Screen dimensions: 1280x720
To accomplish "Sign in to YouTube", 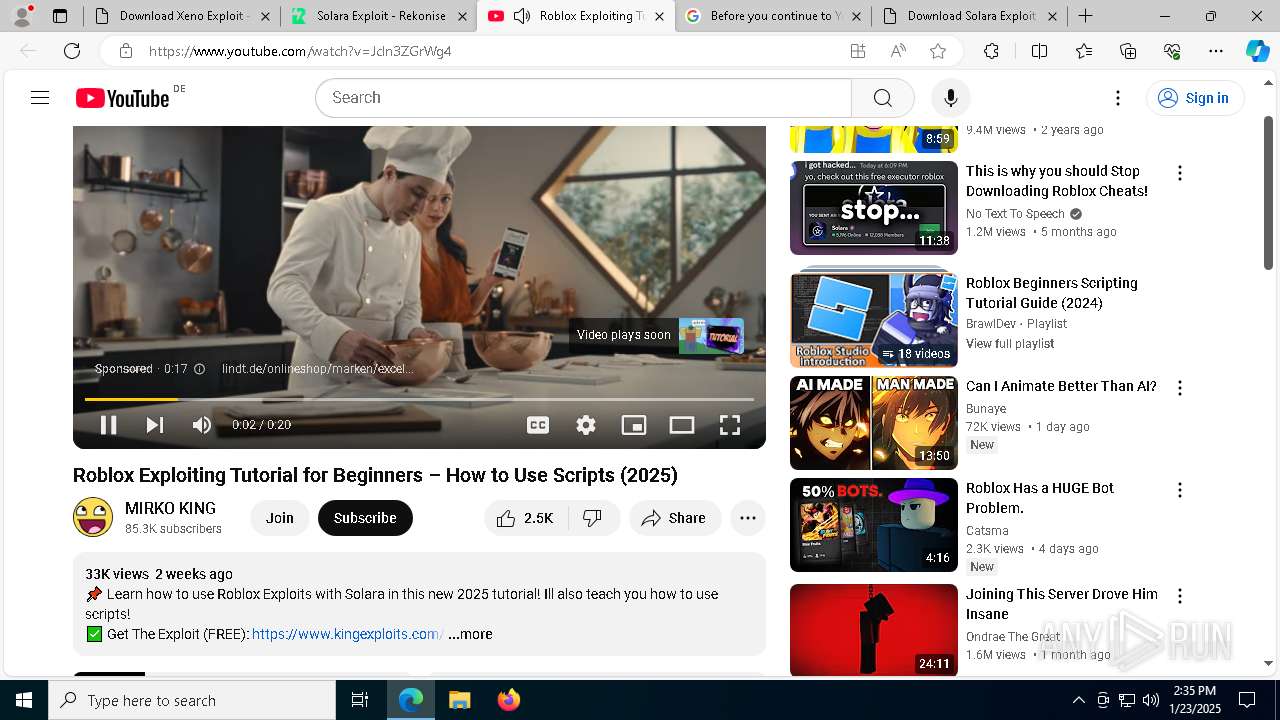I will pyautogui.click(x=1194, y=98).
